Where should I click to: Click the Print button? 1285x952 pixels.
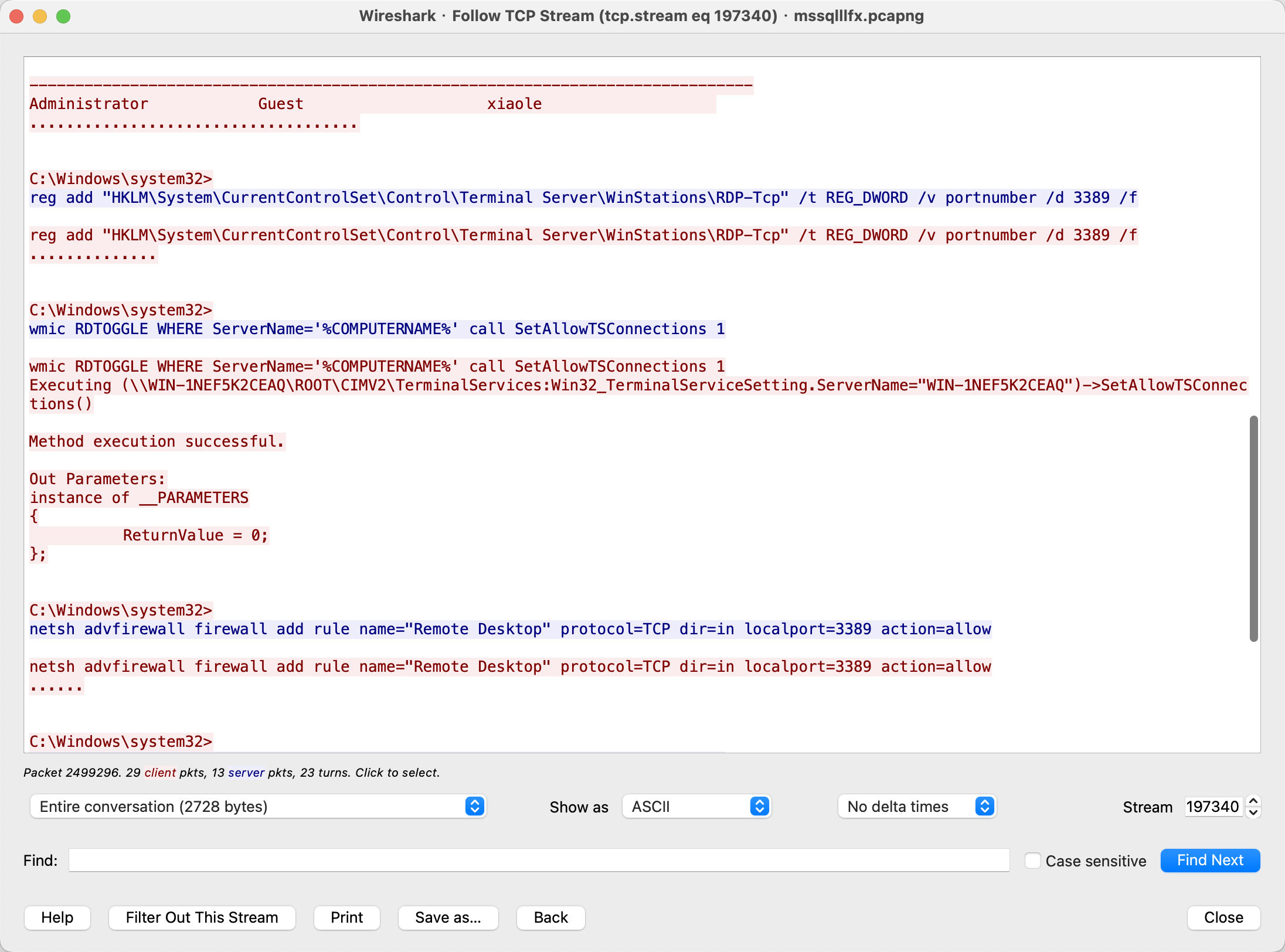click(346, 917)
